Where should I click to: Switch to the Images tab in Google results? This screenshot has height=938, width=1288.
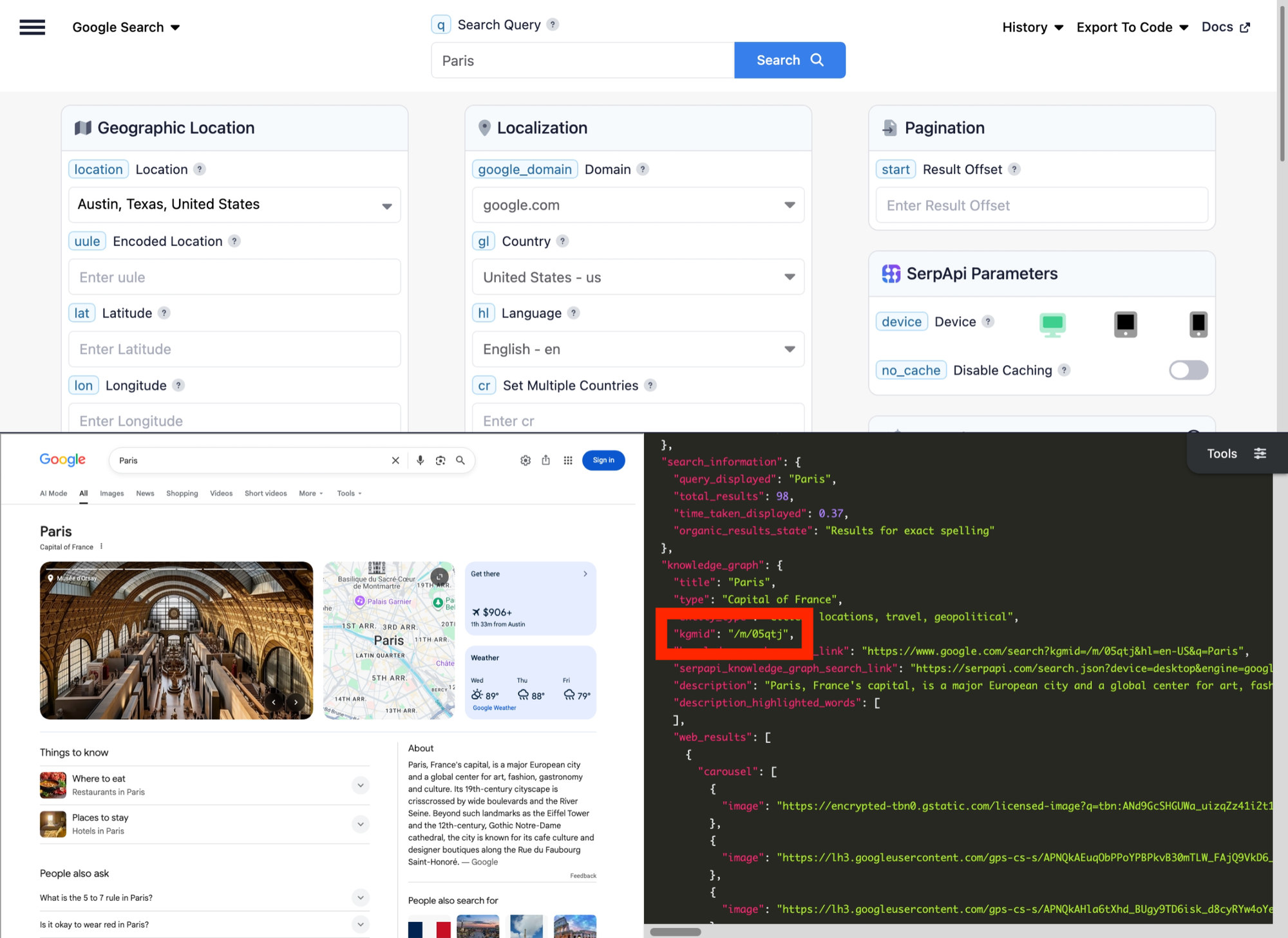coord(111,493)
